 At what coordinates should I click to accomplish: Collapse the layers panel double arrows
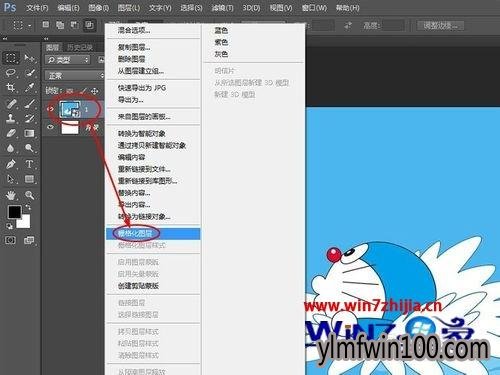pyautogui.click(x=46, y=39)
